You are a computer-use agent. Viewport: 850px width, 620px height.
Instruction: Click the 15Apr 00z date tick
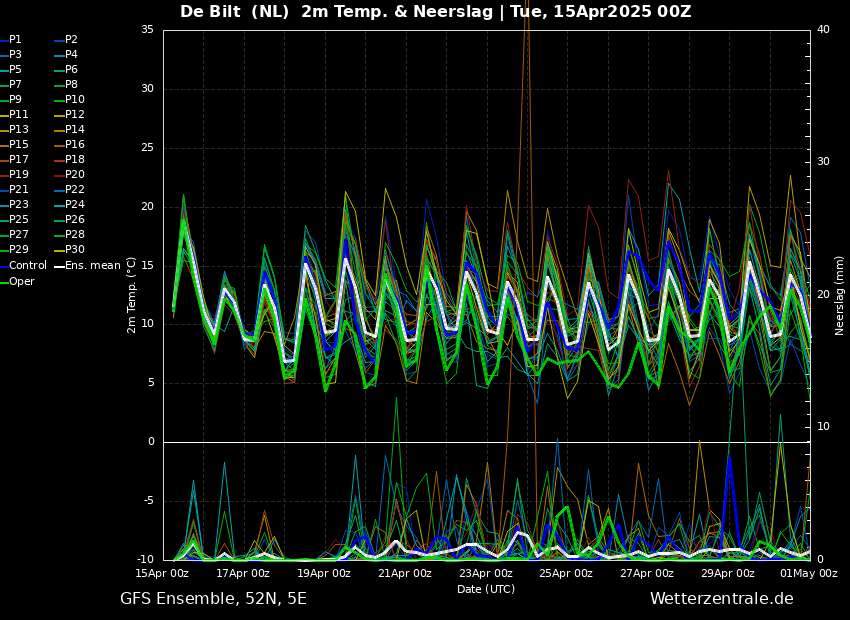[162, 574]
